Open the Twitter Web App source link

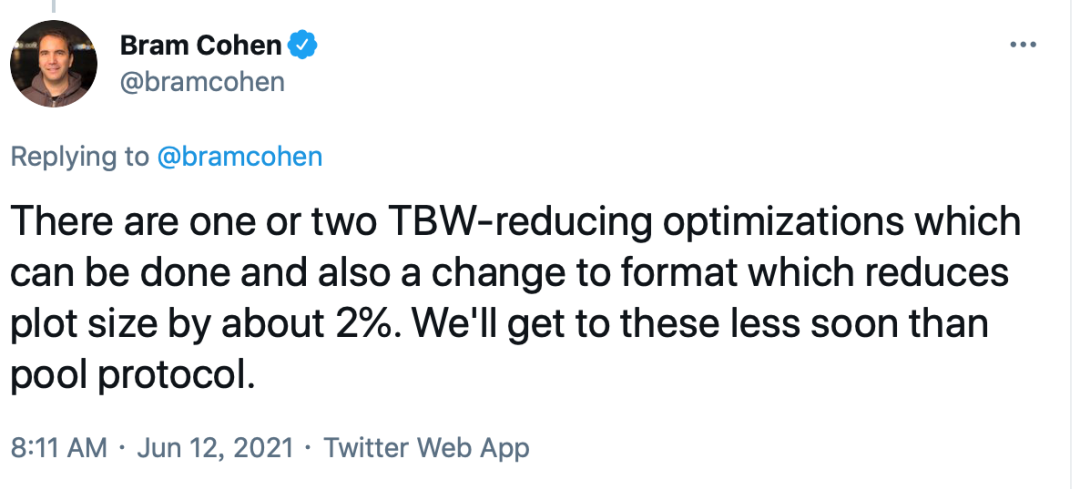[x=426, y=448]
